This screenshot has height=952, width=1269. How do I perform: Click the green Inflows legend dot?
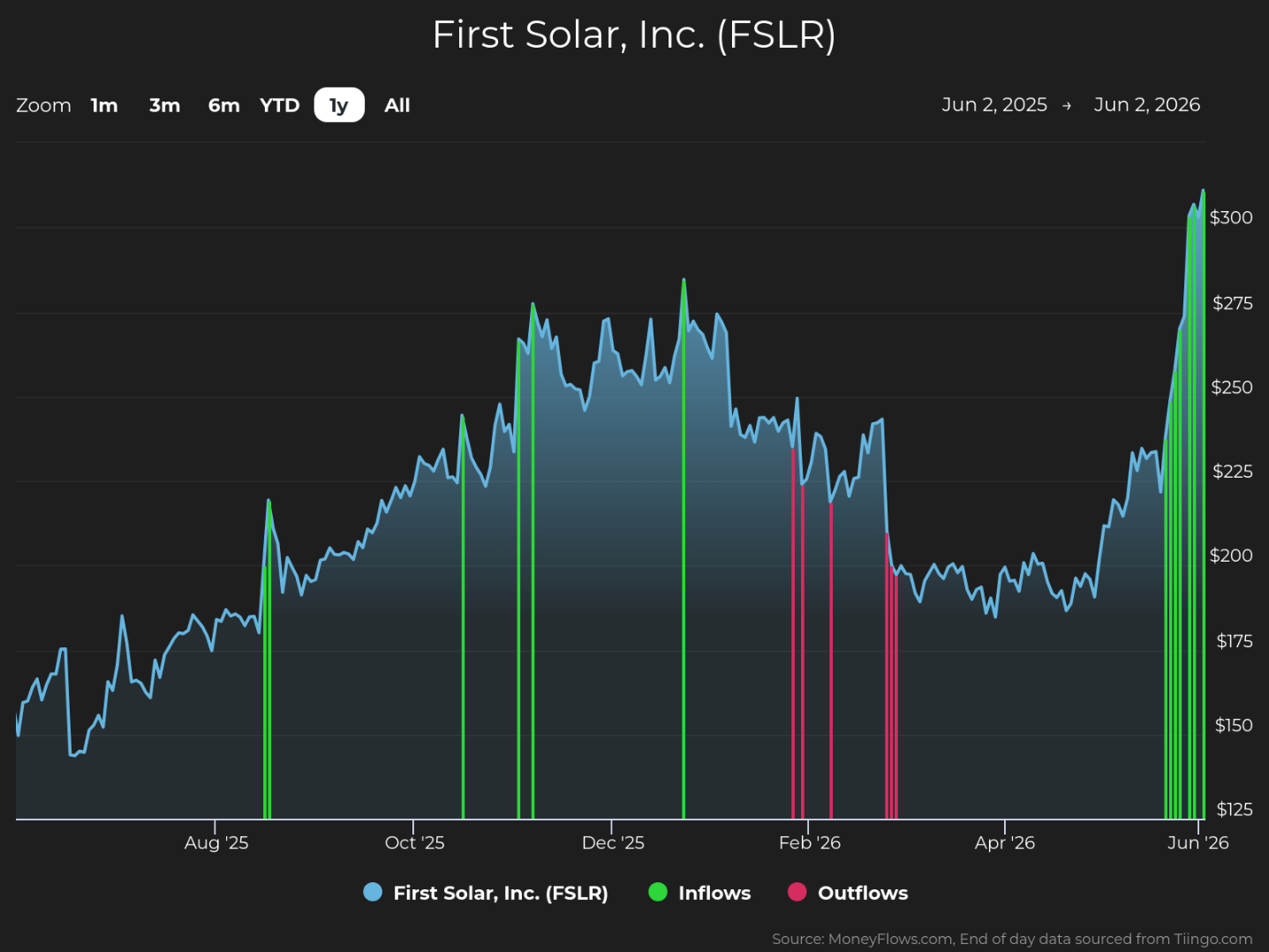pos(658,892)
